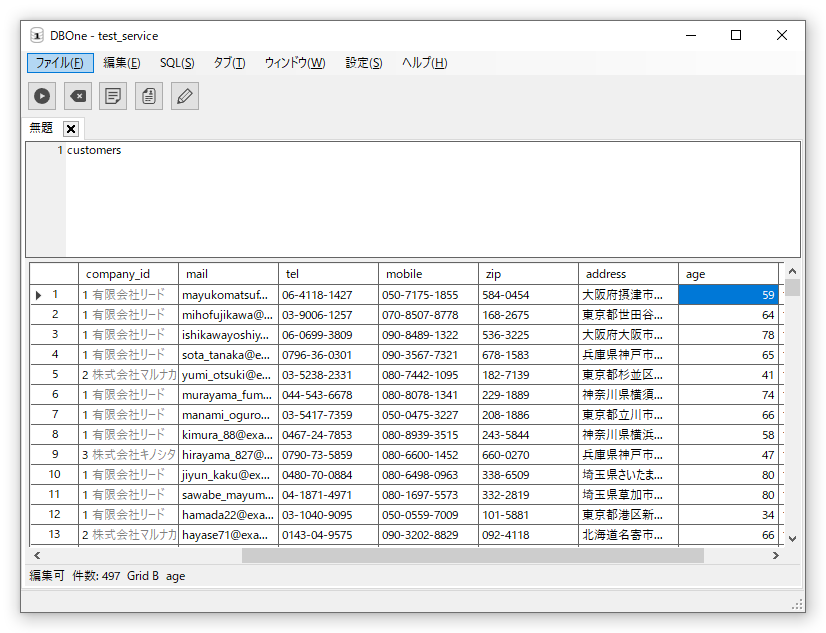Click the pencil edit toolbar icon
Viewport: 826px width, 633px height.
click(x=185, y=96)
